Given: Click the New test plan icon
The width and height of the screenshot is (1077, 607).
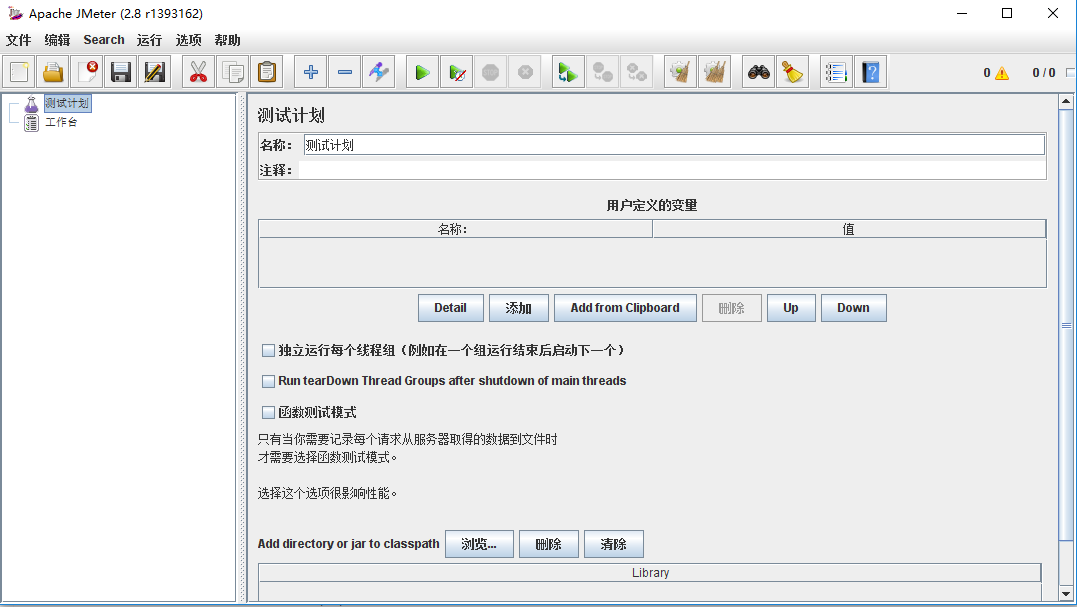Looking at the screenshot, I should [x=19, y=72].
